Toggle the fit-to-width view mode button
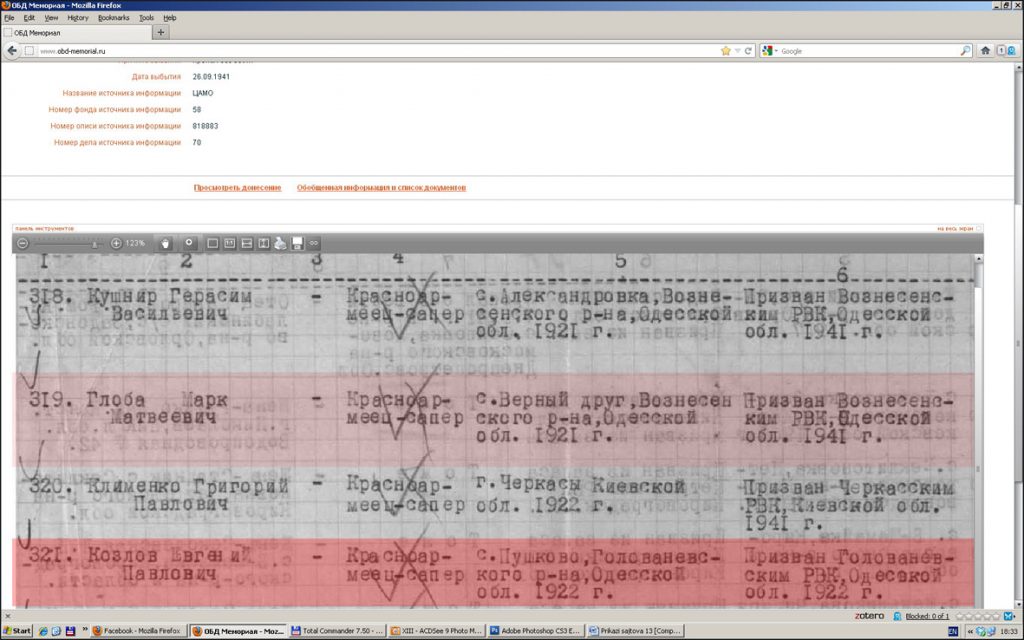The height and width of the screenshot is (640, 1024). (247, 243)
